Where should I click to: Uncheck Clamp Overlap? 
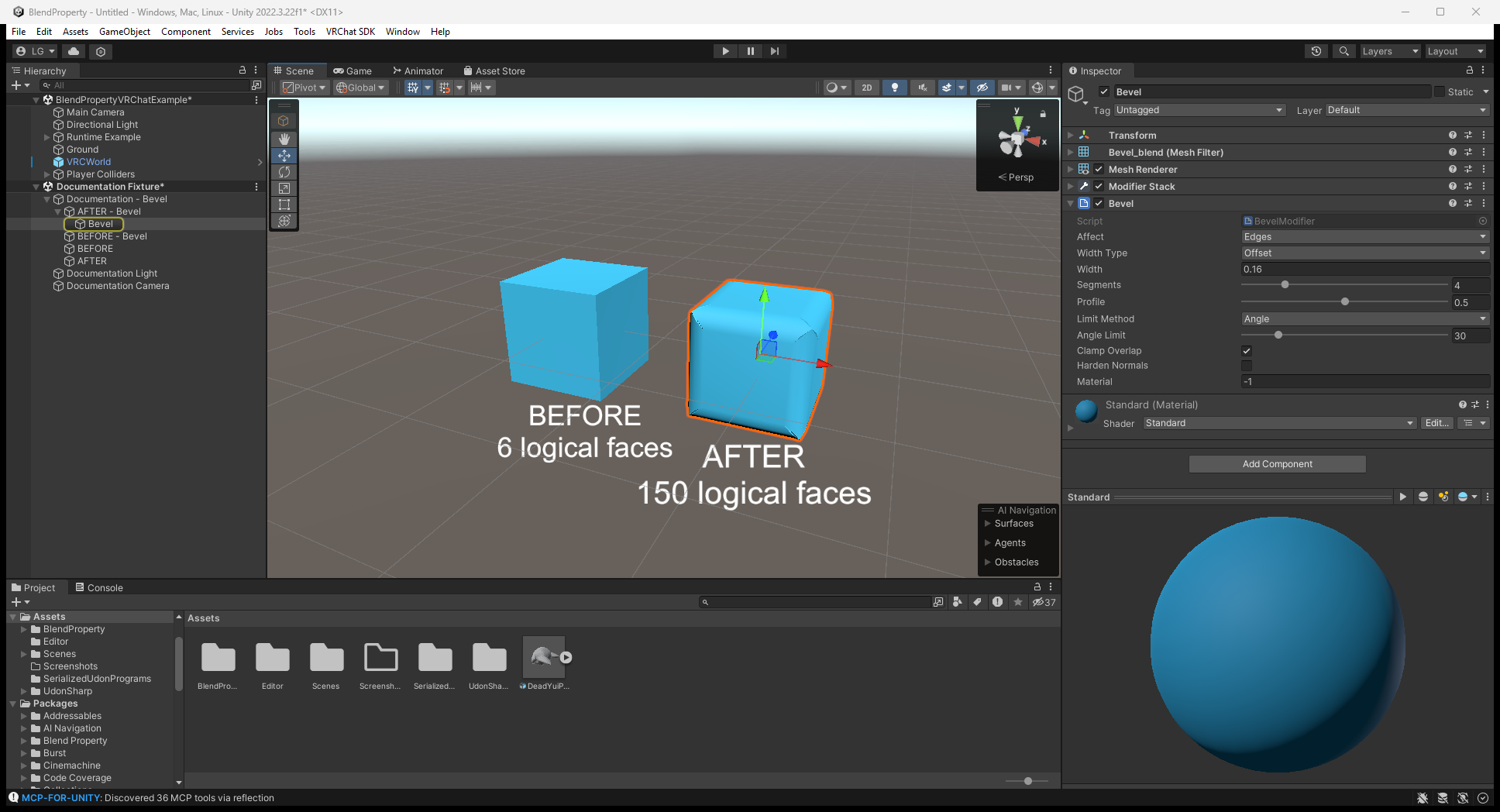(1247, 351)
